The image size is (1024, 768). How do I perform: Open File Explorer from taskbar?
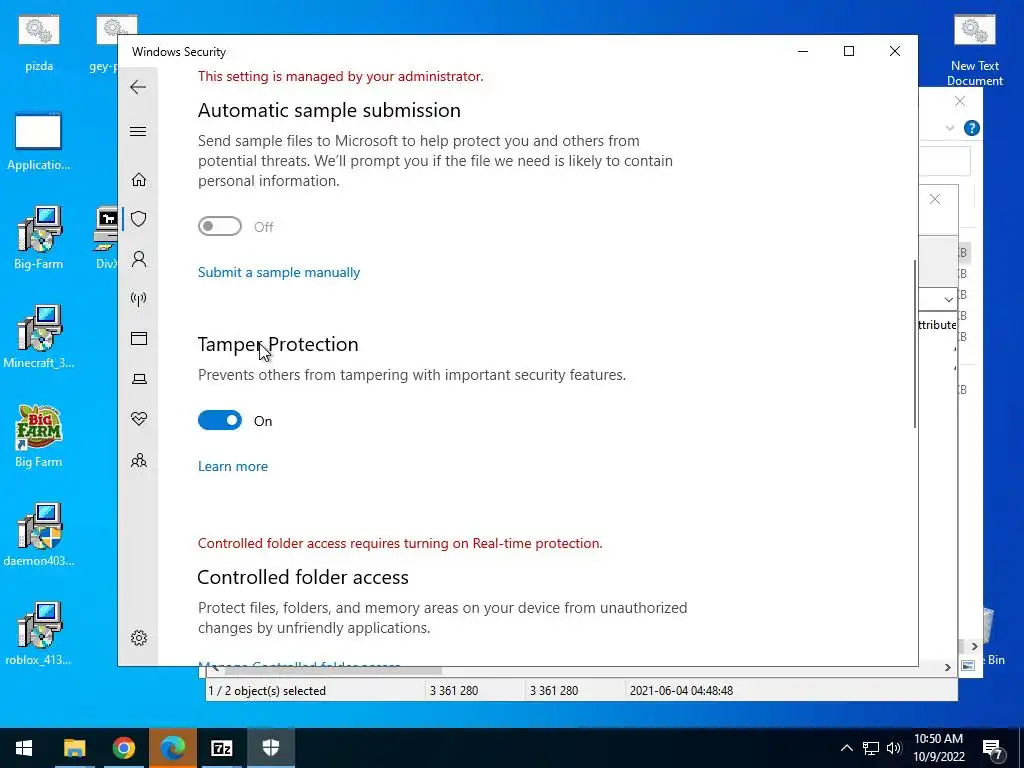(x=74, y=748)
